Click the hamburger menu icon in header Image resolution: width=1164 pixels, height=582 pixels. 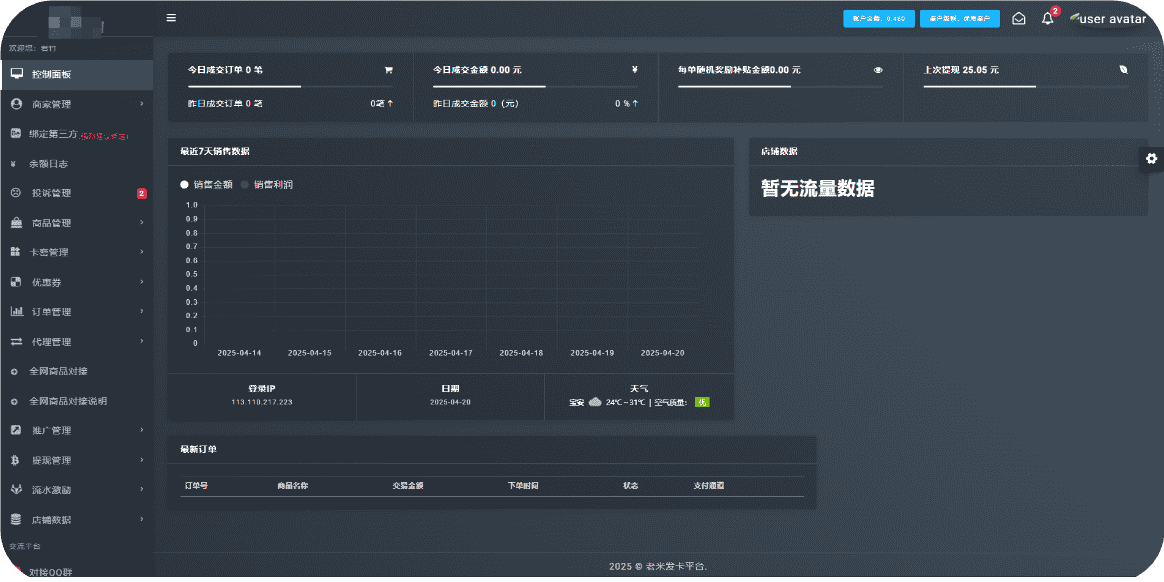tap(171, 18)
